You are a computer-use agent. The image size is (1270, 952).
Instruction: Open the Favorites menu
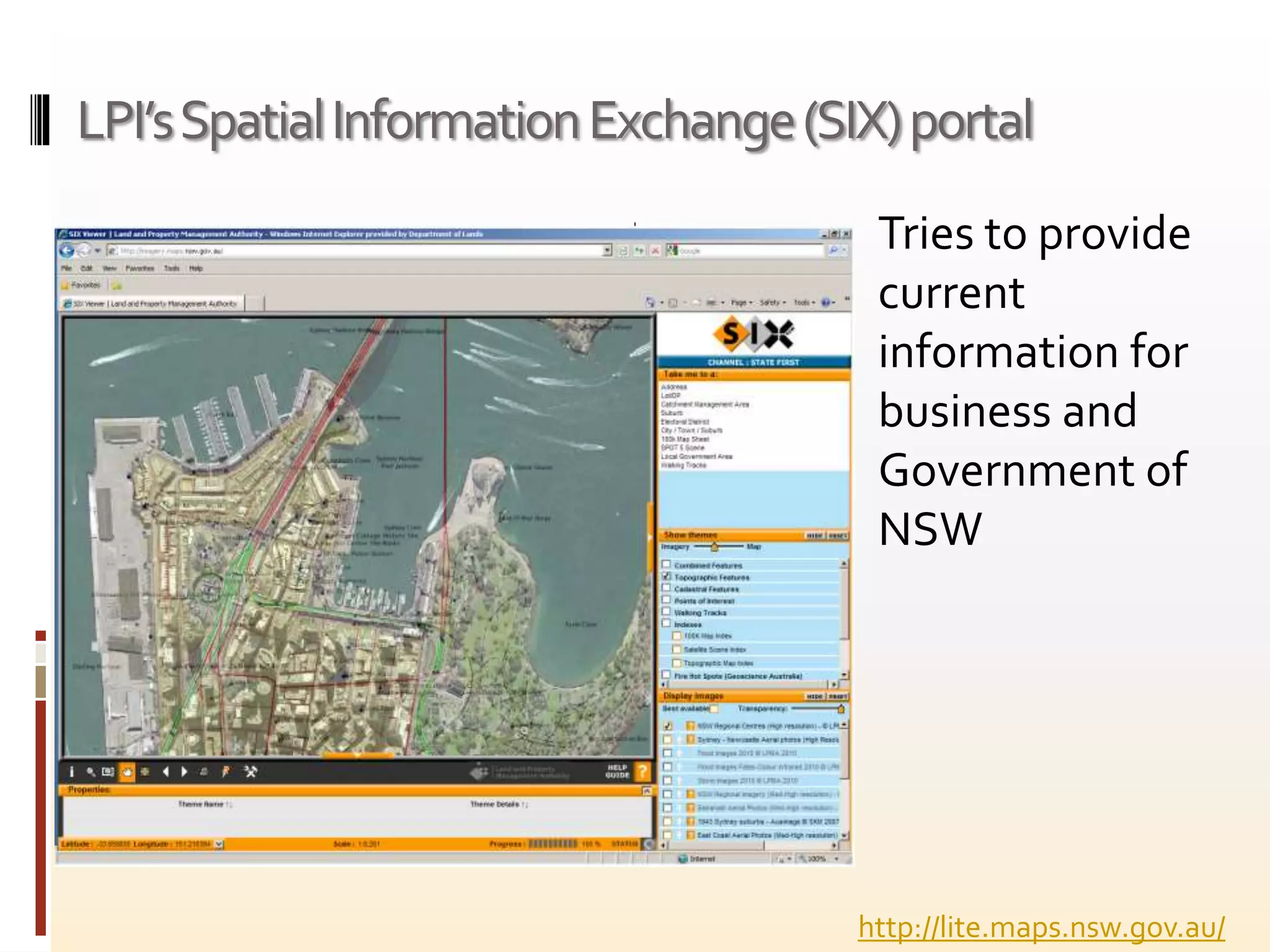click(x=140, y=268)
